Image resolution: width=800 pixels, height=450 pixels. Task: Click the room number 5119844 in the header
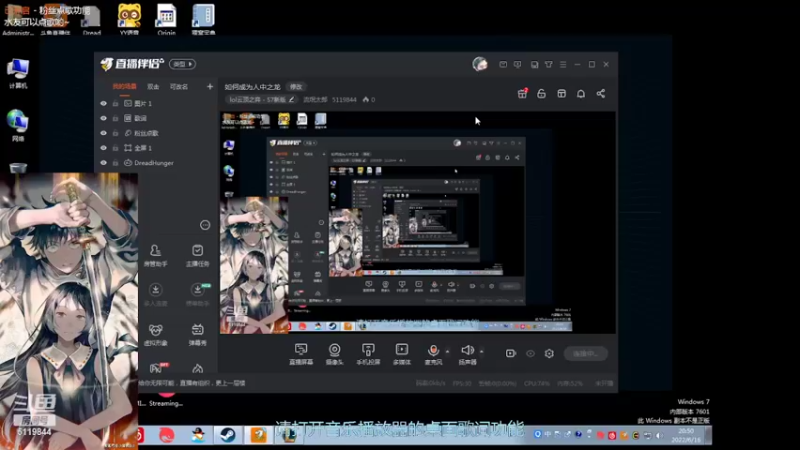[344, 99]
